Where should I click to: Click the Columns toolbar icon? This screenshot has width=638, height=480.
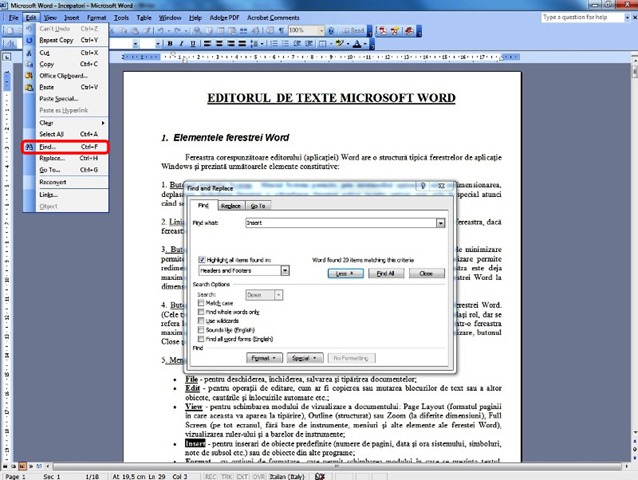click(243, 31)
